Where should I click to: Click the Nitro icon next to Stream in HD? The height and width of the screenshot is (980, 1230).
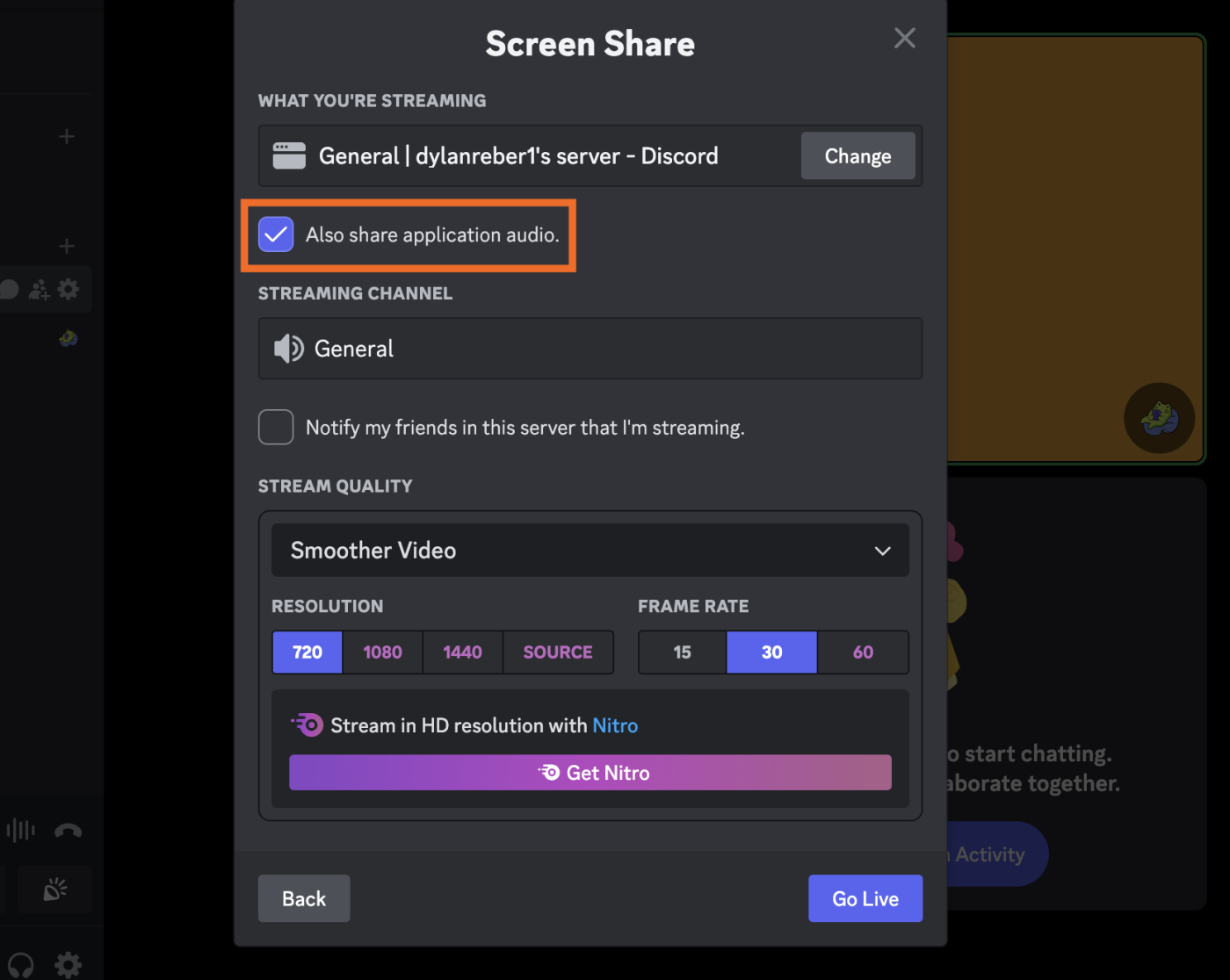[307, 725]
